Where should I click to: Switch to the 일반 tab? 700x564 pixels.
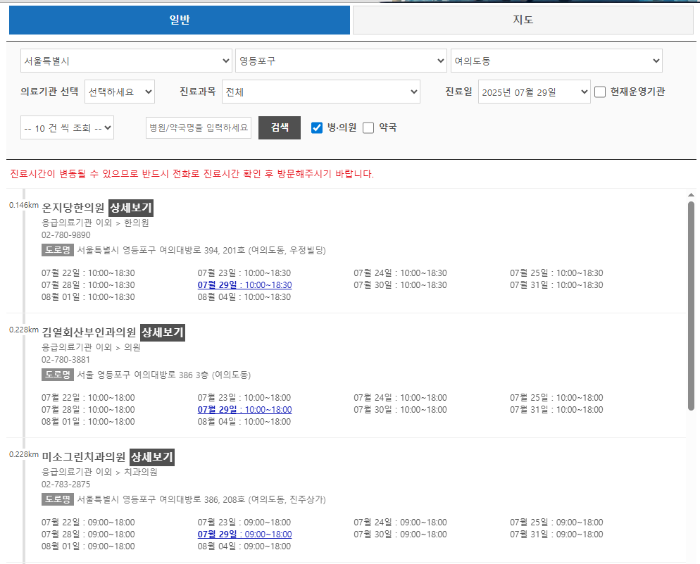tap(179, 20)
